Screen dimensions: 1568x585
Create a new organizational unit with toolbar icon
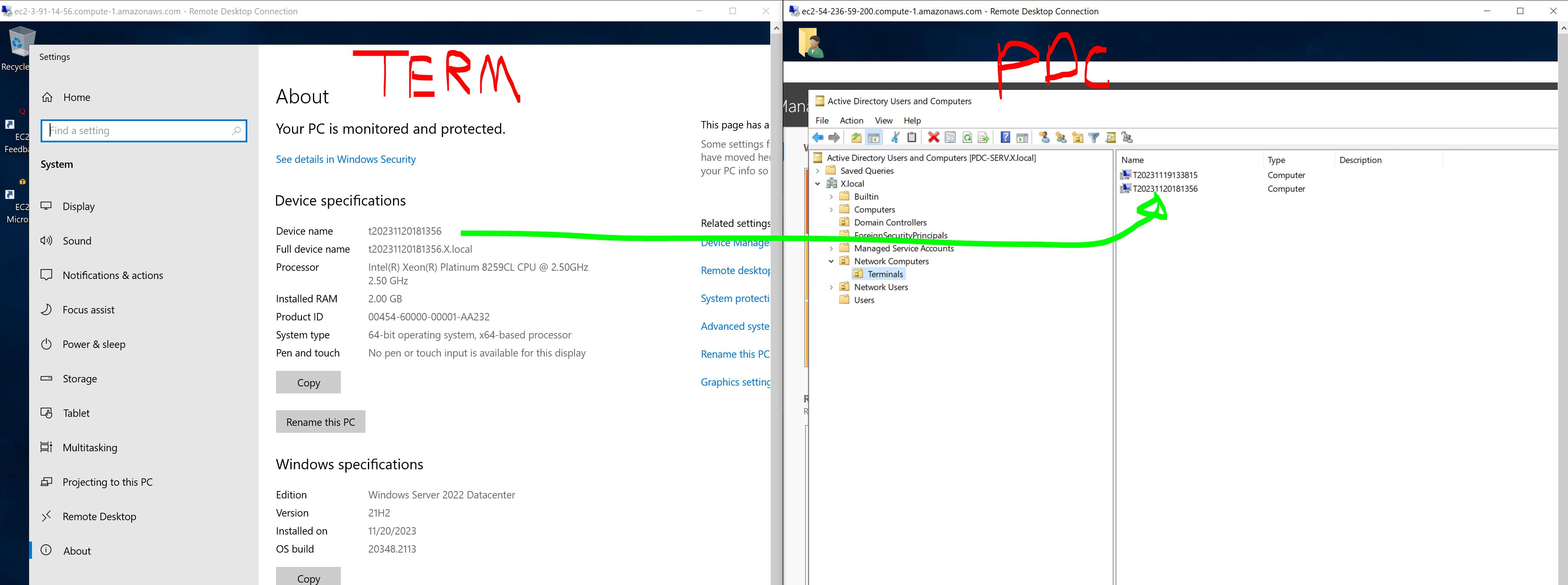(1077, 137)
